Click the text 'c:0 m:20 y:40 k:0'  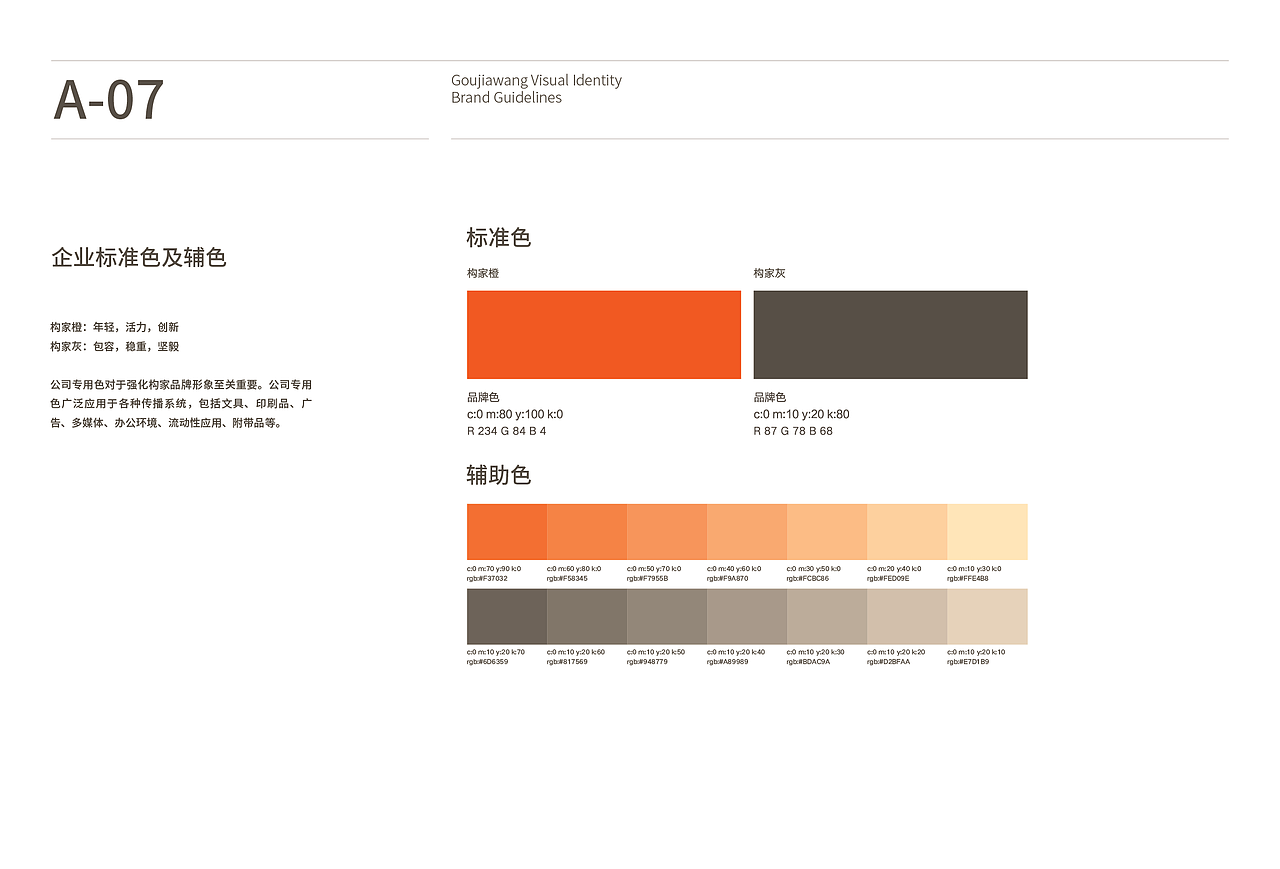(894, 568)
